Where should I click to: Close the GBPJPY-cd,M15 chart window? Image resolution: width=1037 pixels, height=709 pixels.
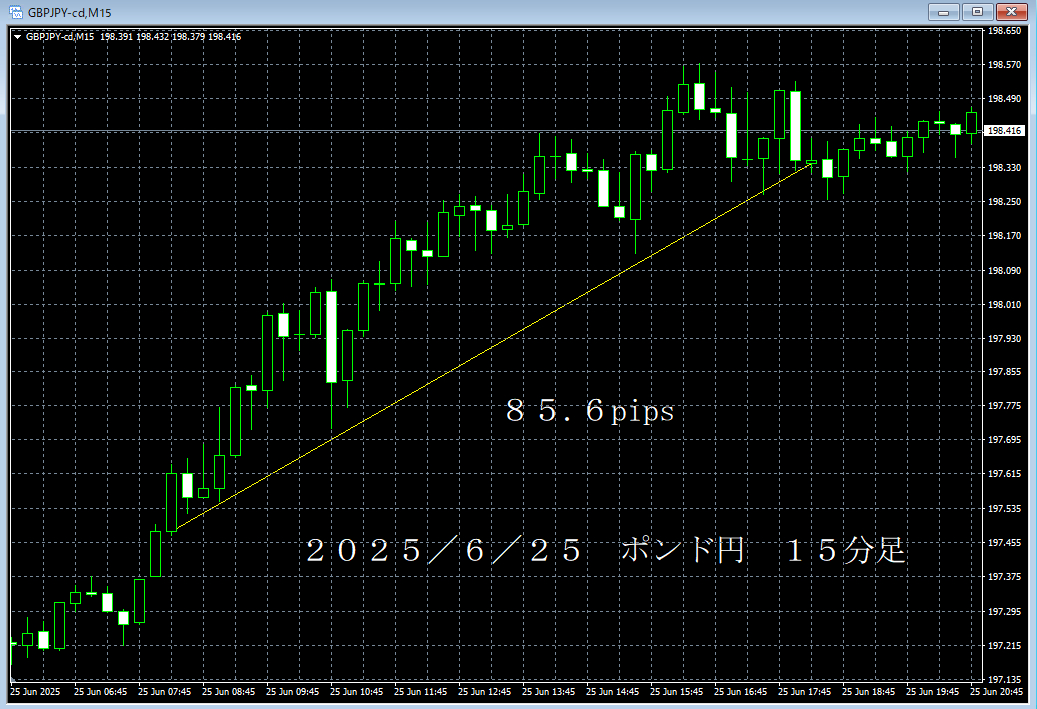(x=1011, y=12)
